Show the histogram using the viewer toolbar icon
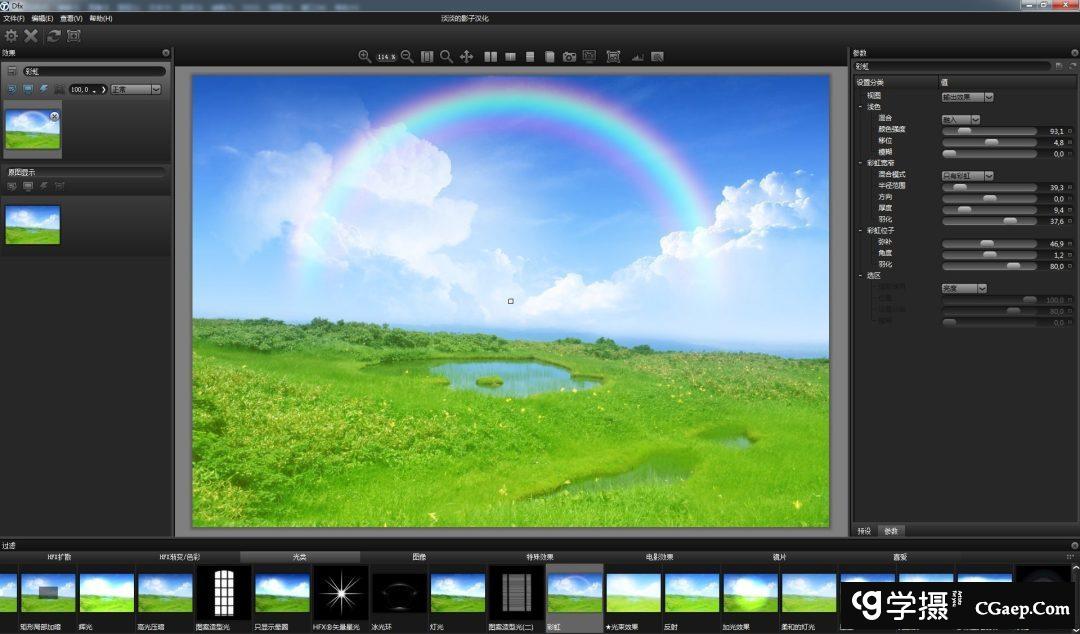Viewport: 1080px width, 634px height. [x=637, y=57]
